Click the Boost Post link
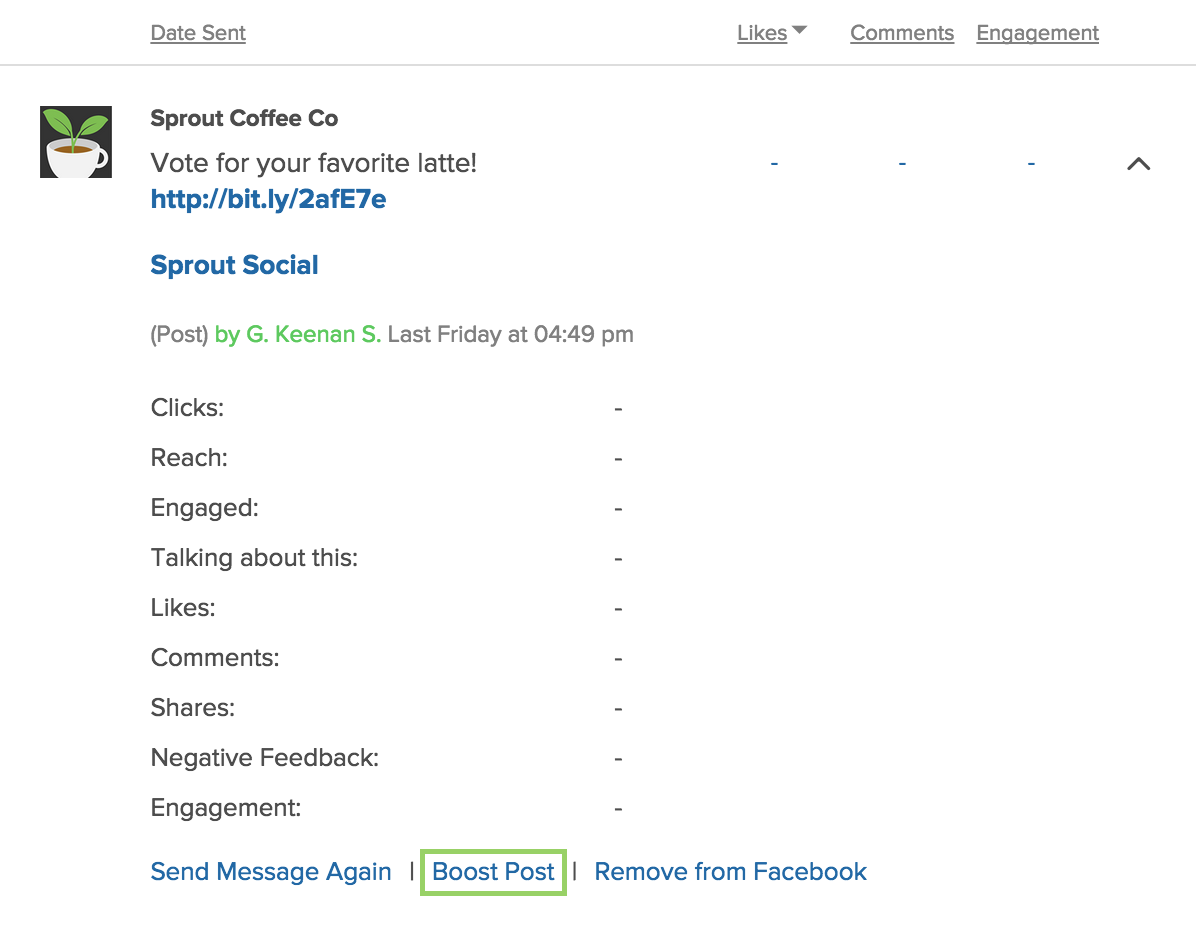The image size is (1196, 930). pyautogui.click(x=493, y=871)
